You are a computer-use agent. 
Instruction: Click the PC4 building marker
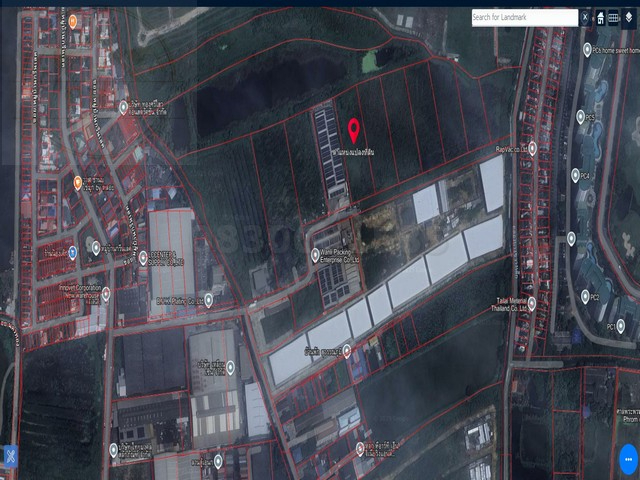tap(576, 175)
